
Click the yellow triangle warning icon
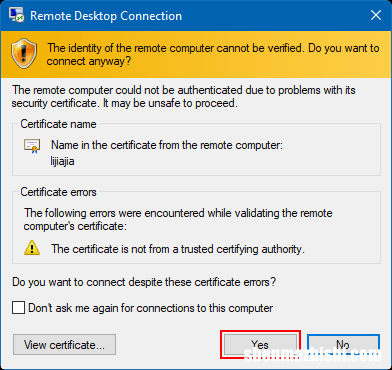[32, 249]
